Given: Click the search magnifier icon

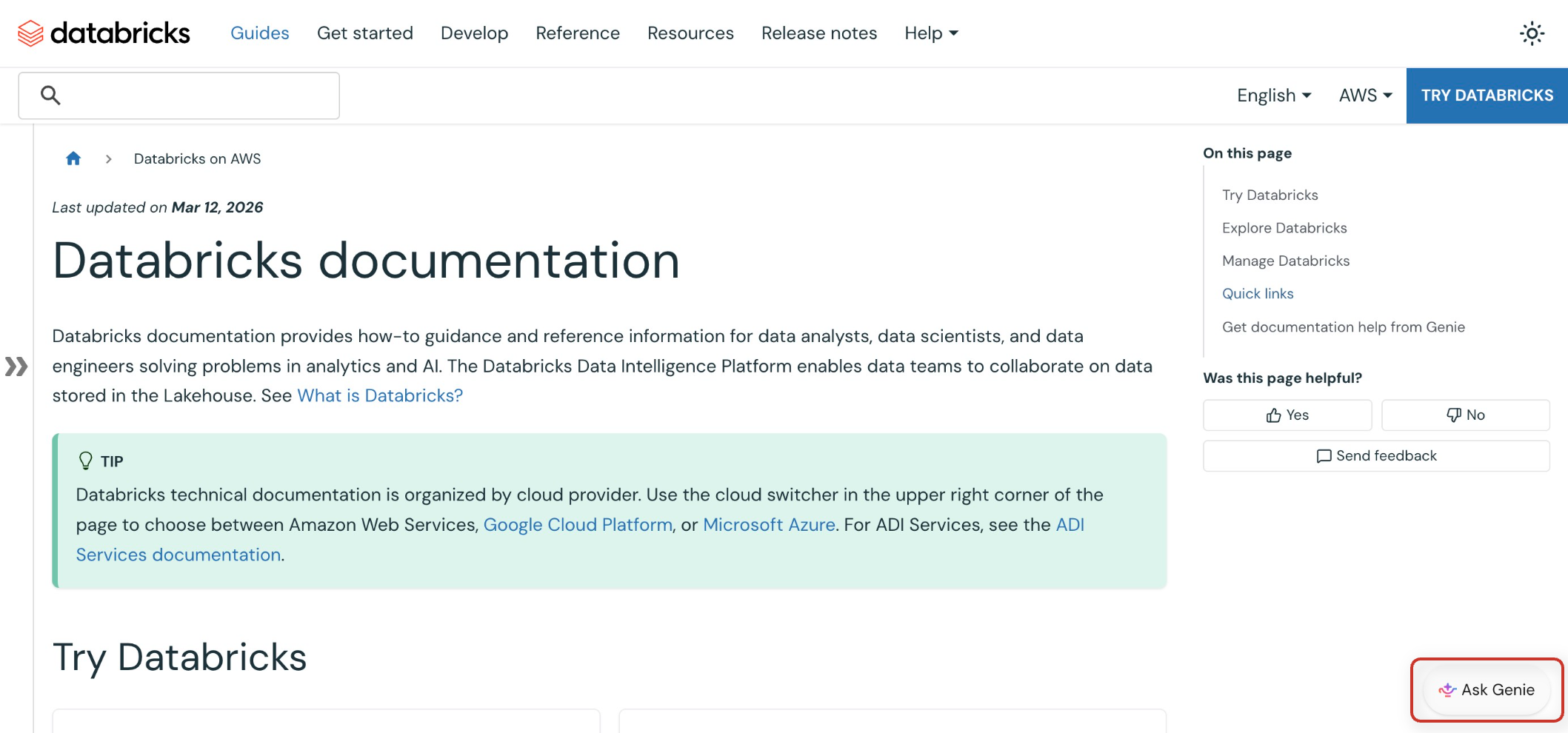Looking at the screenshot, I should tap(50, 95).
